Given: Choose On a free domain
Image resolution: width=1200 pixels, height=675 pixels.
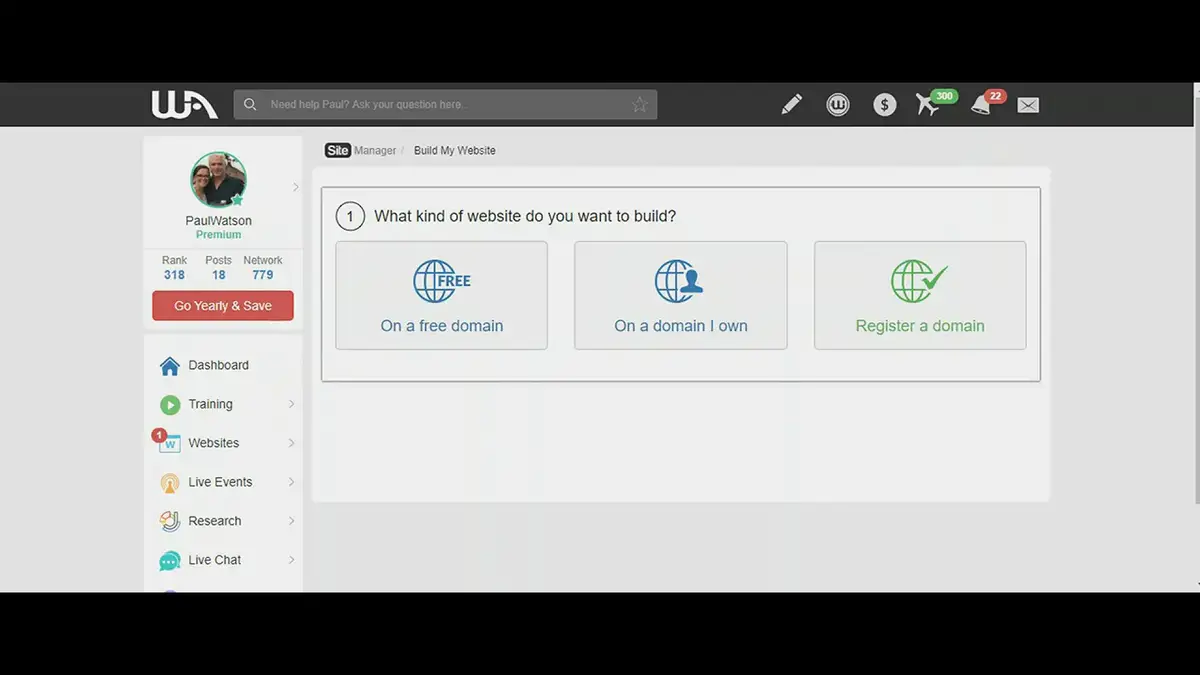Looking at the screenshot, I should tap(441, 295).
